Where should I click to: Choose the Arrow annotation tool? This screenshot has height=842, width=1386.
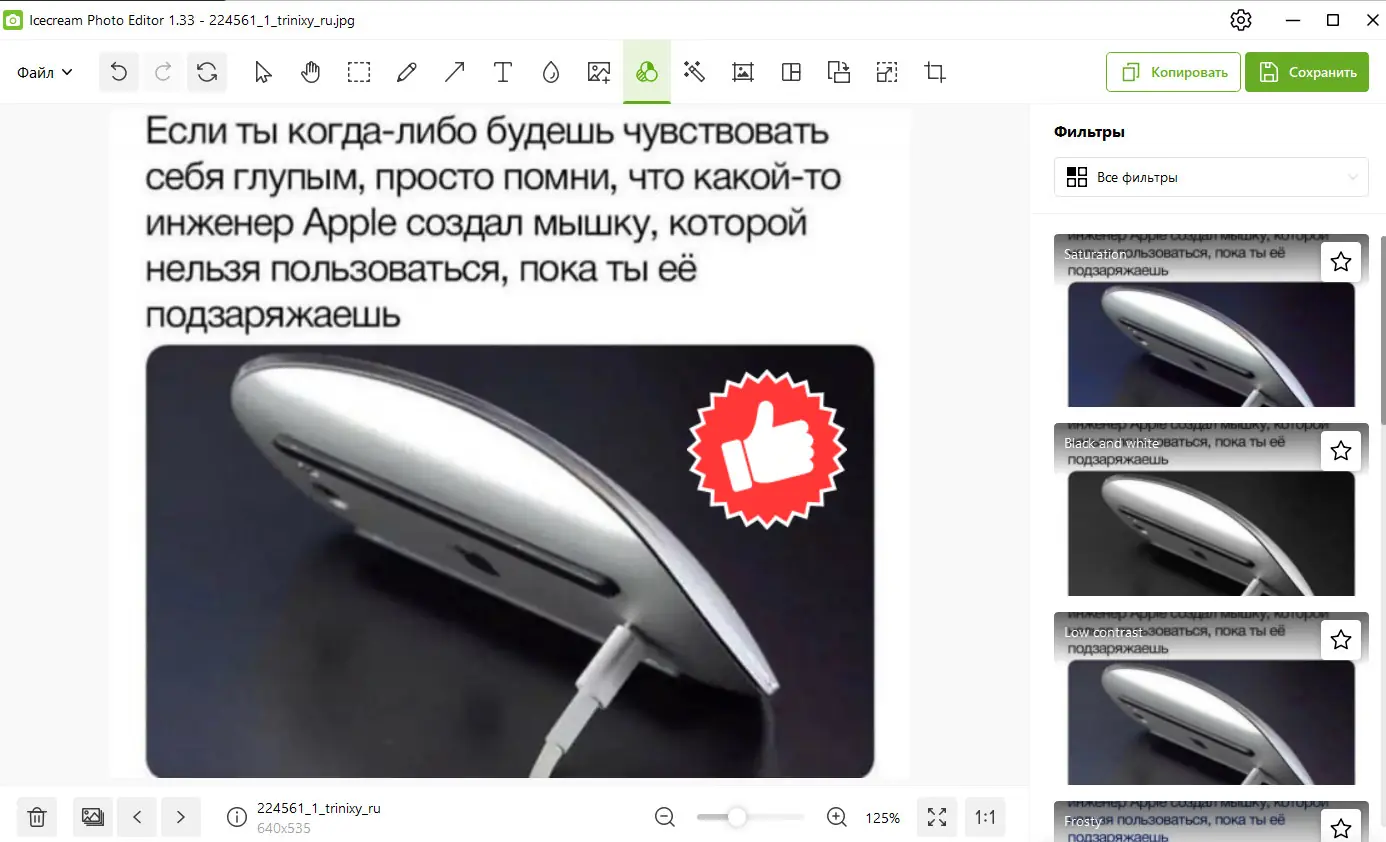[x=454, y=71]
